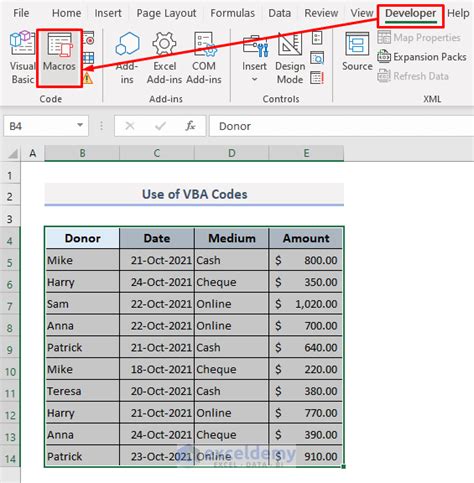
Task: Open the Visual Basic editor
Action: 22,57
